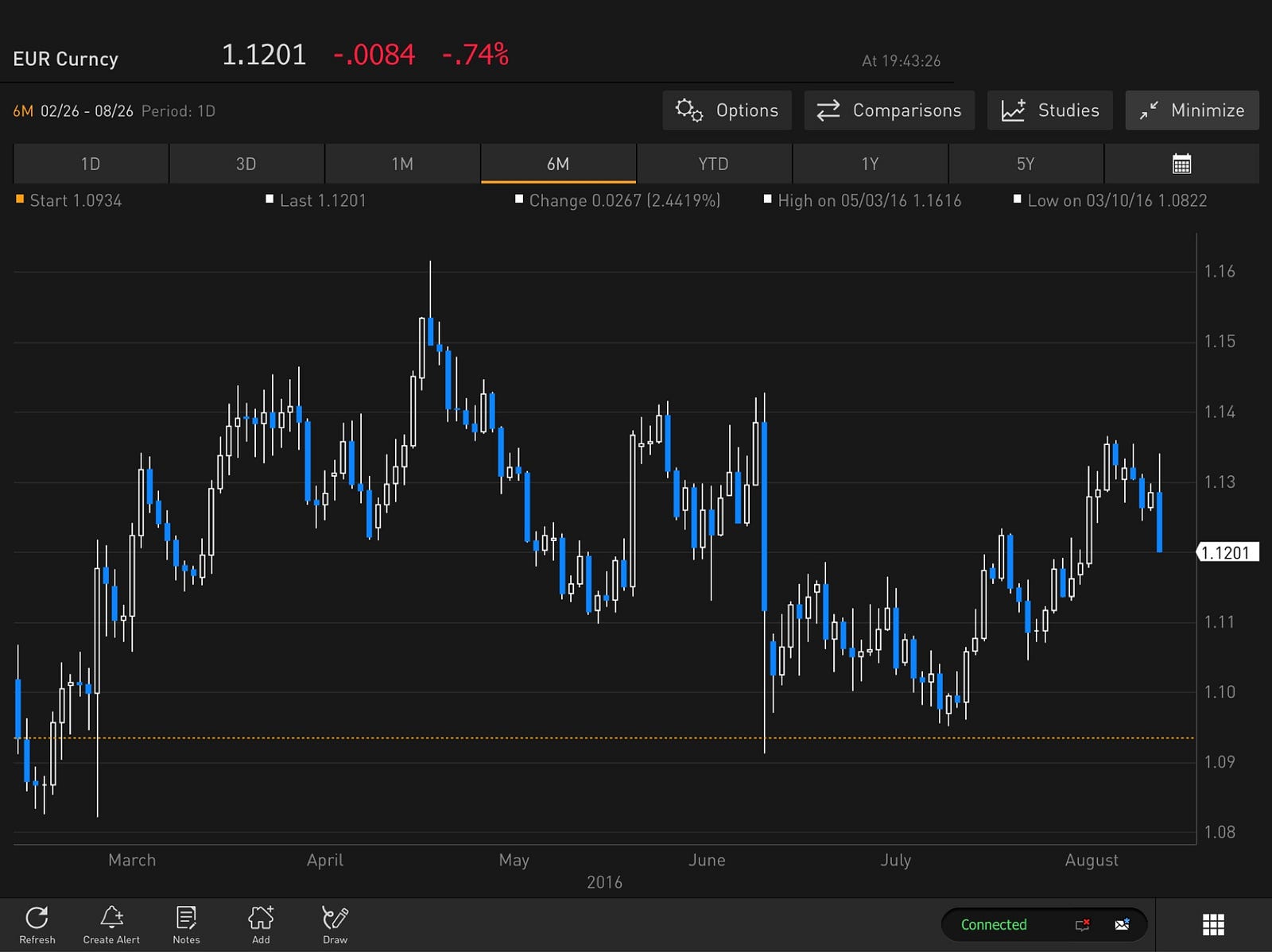
Task: Switch to the 1D range tab
Action: click(x=91, y=164)
